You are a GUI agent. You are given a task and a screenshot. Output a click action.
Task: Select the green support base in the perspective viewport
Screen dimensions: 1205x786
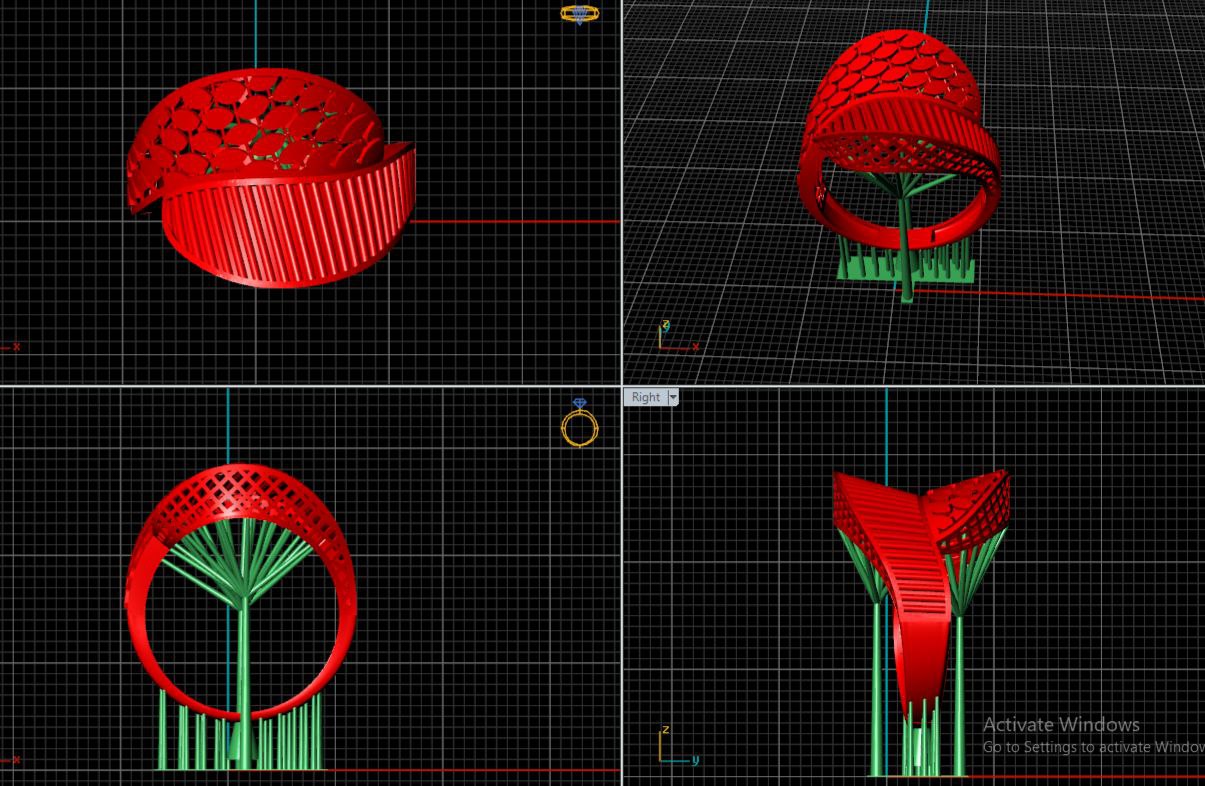click(x=905, y=270)
